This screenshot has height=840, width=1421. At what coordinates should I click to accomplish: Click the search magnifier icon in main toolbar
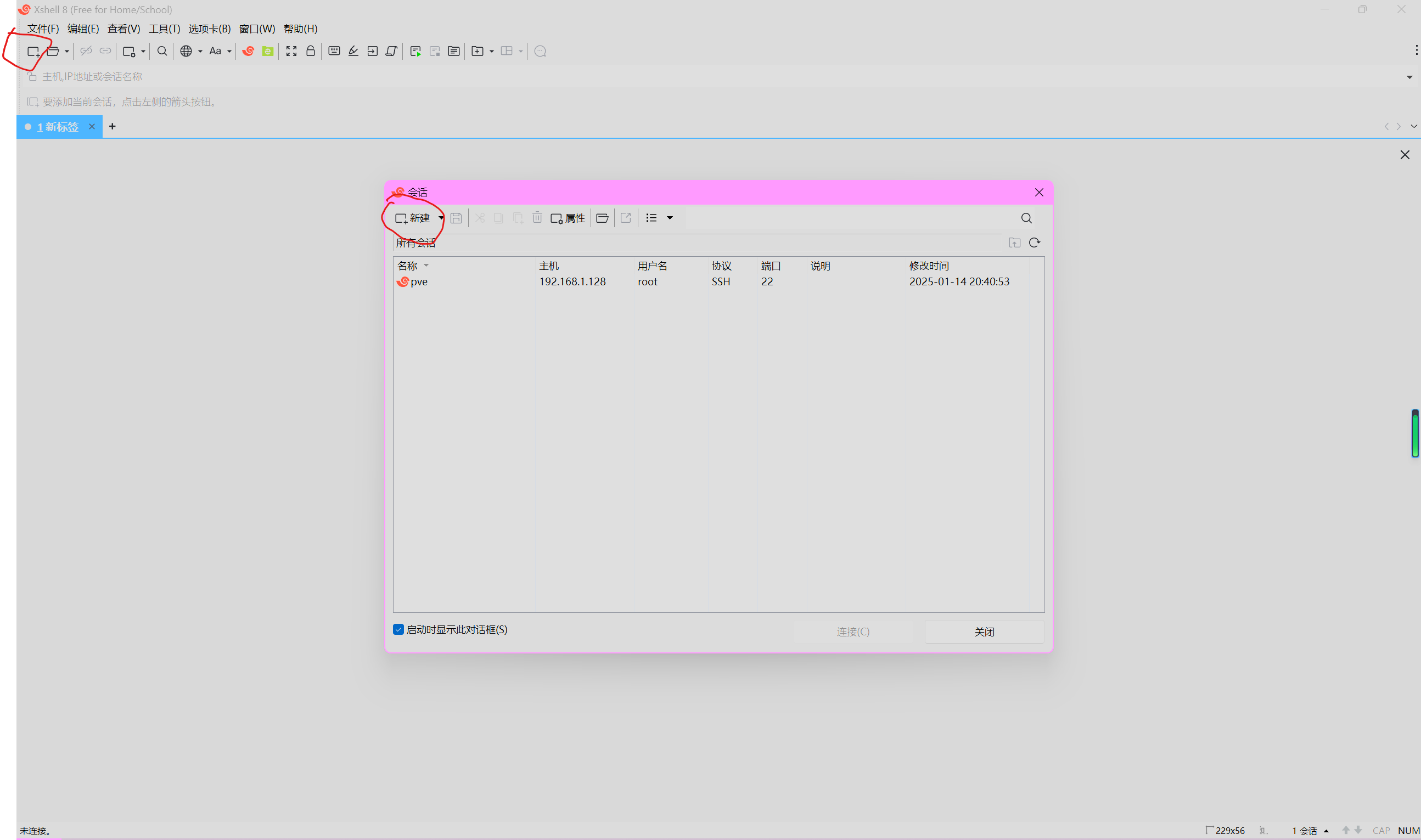(x=162, y=52)
